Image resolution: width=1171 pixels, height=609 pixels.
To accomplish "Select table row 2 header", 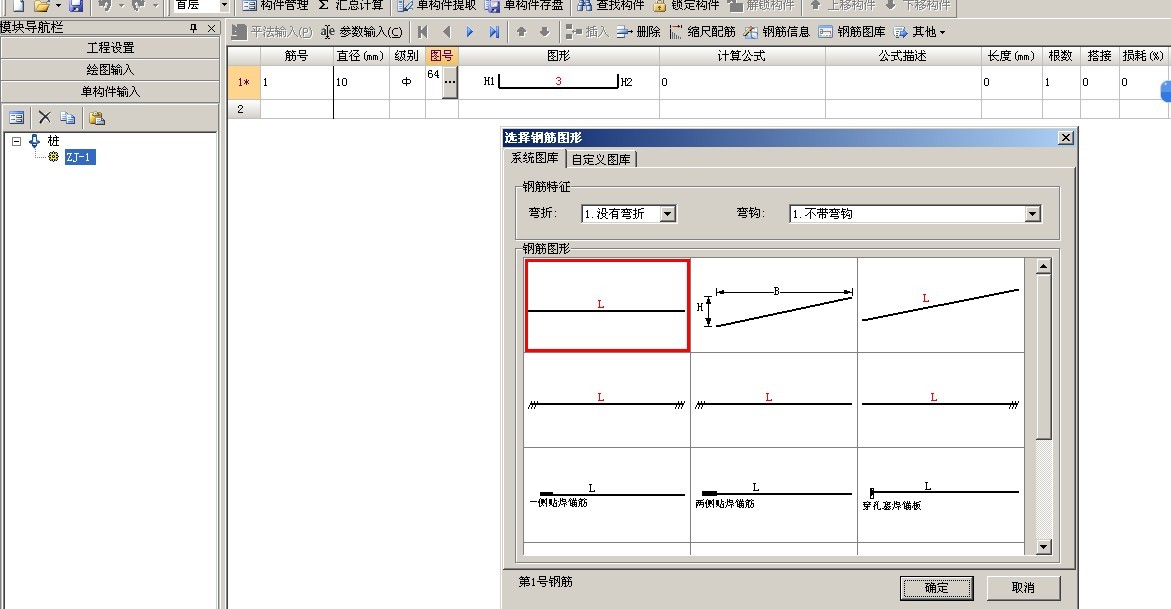I will point(243,109).
